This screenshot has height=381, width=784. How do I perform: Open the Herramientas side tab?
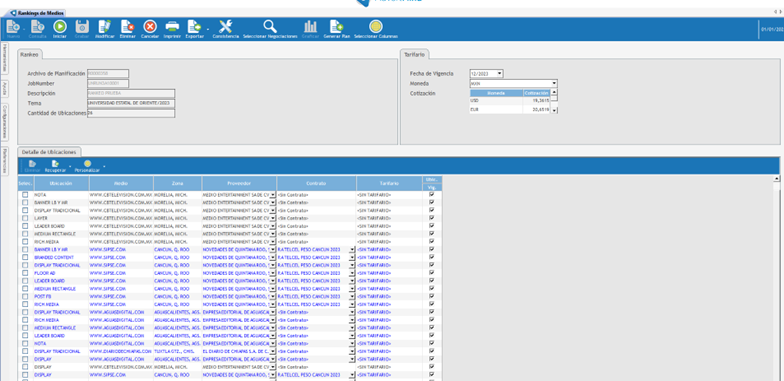(x=4, y=58)
